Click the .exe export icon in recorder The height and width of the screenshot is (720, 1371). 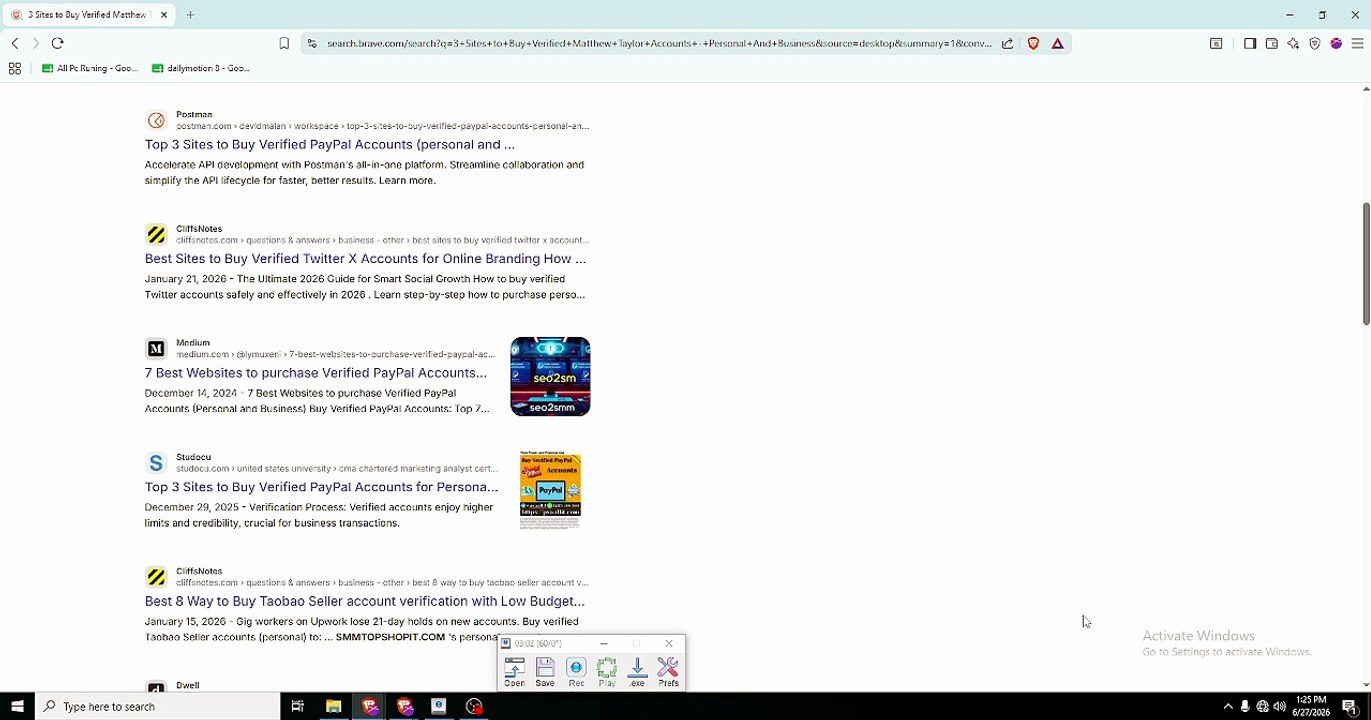[x=637, y=672]
